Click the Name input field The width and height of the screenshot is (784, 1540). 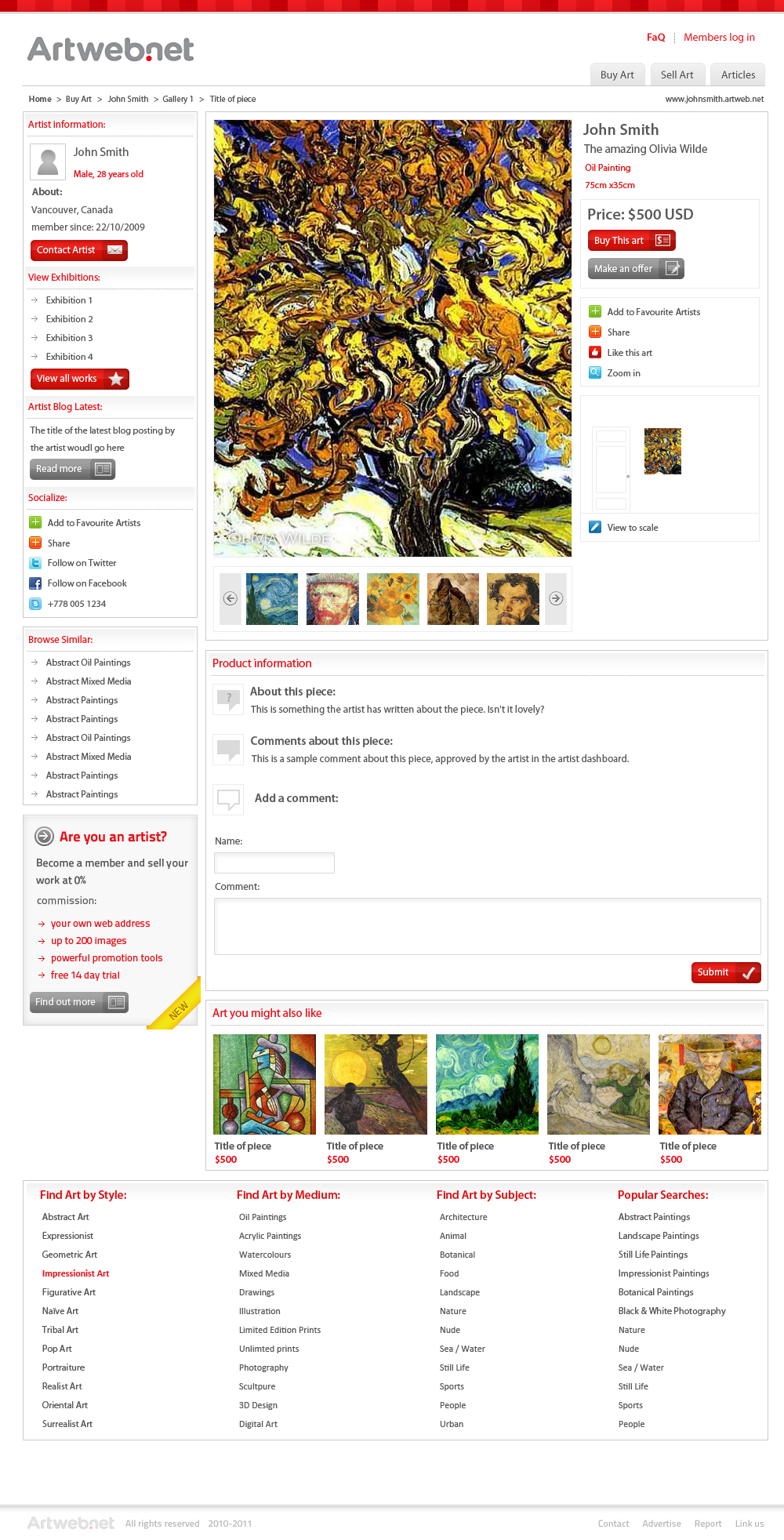coord(274,863)
